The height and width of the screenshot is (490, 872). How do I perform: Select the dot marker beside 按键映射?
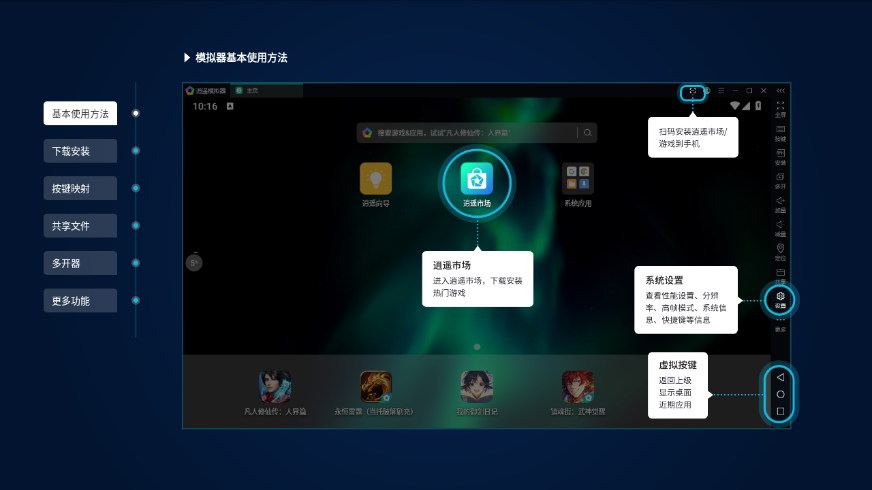136,188
